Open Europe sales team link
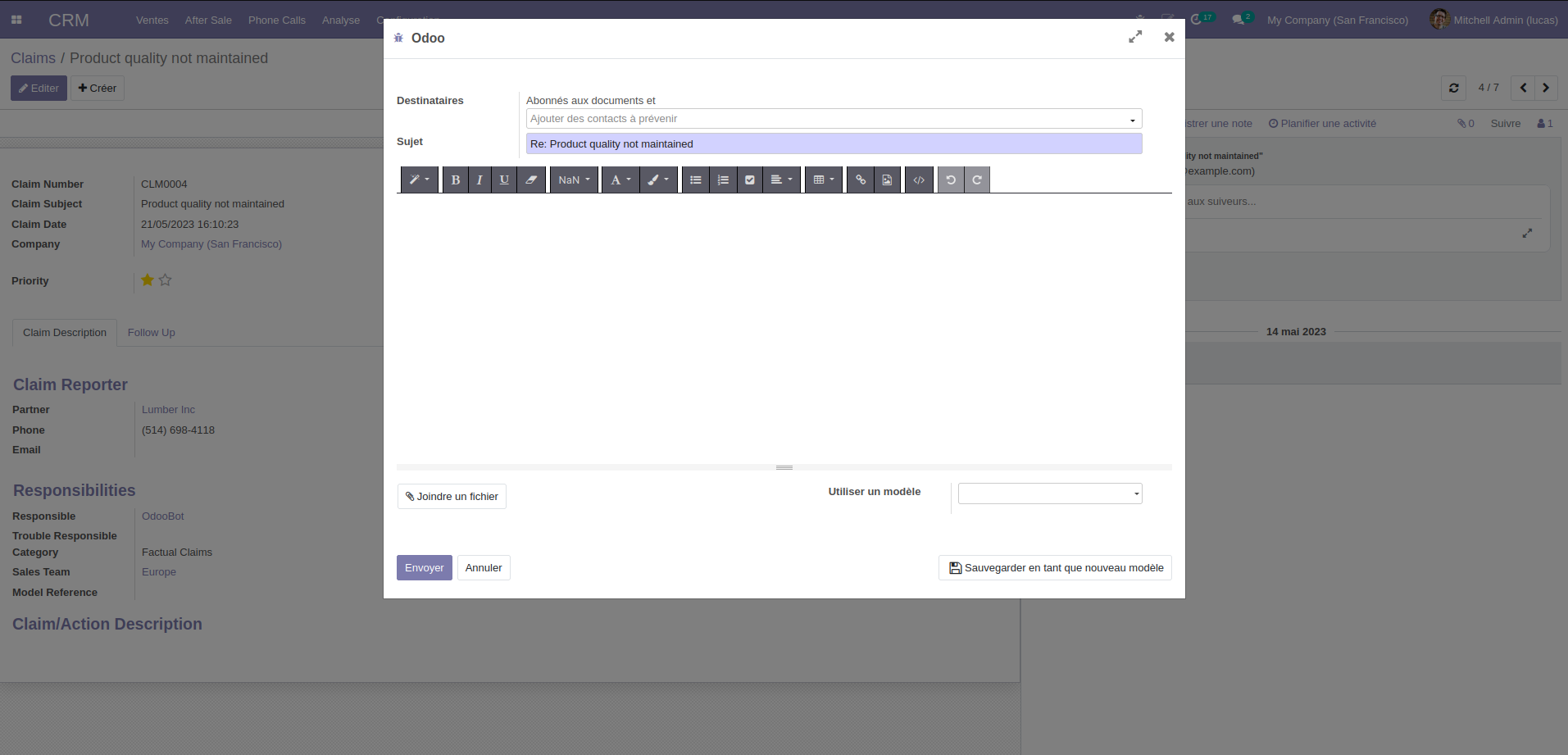Viewport: 1568px width, 755px height. 159,572
